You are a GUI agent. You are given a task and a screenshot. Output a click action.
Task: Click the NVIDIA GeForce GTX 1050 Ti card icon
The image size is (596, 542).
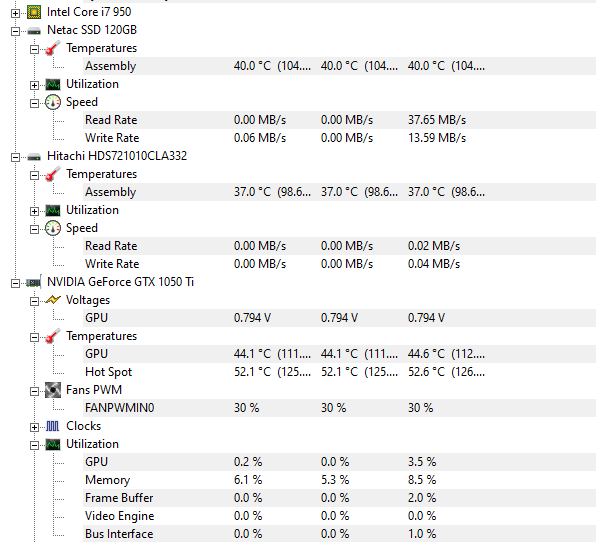point(34,282)
